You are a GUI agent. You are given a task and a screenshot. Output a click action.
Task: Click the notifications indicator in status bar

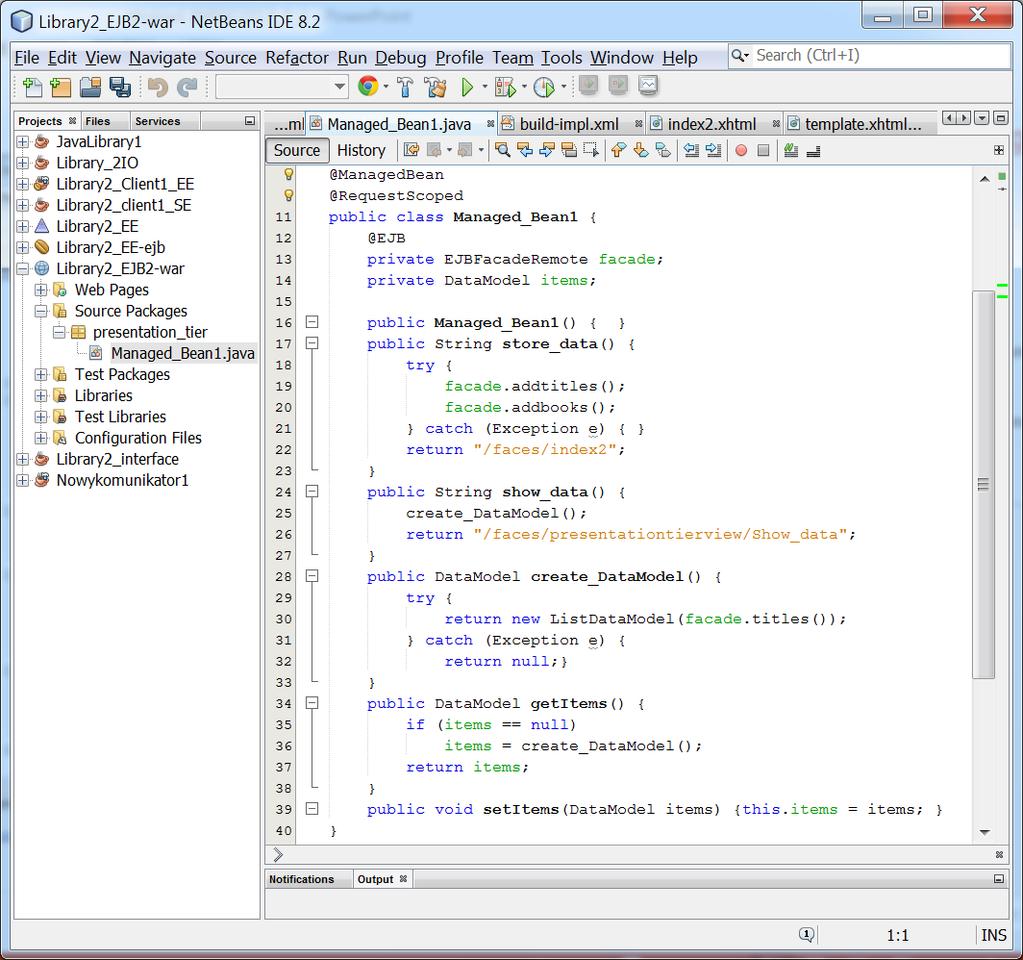pos(806,935)
